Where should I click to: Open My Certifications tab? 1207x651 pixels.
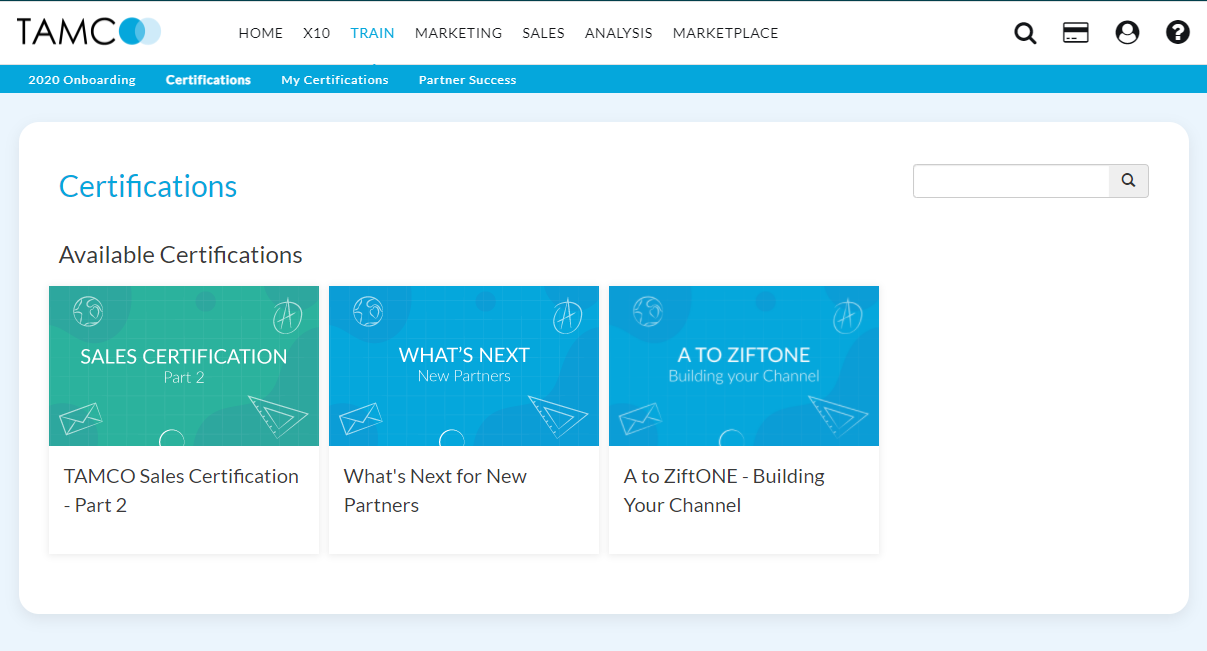point(335,80)
